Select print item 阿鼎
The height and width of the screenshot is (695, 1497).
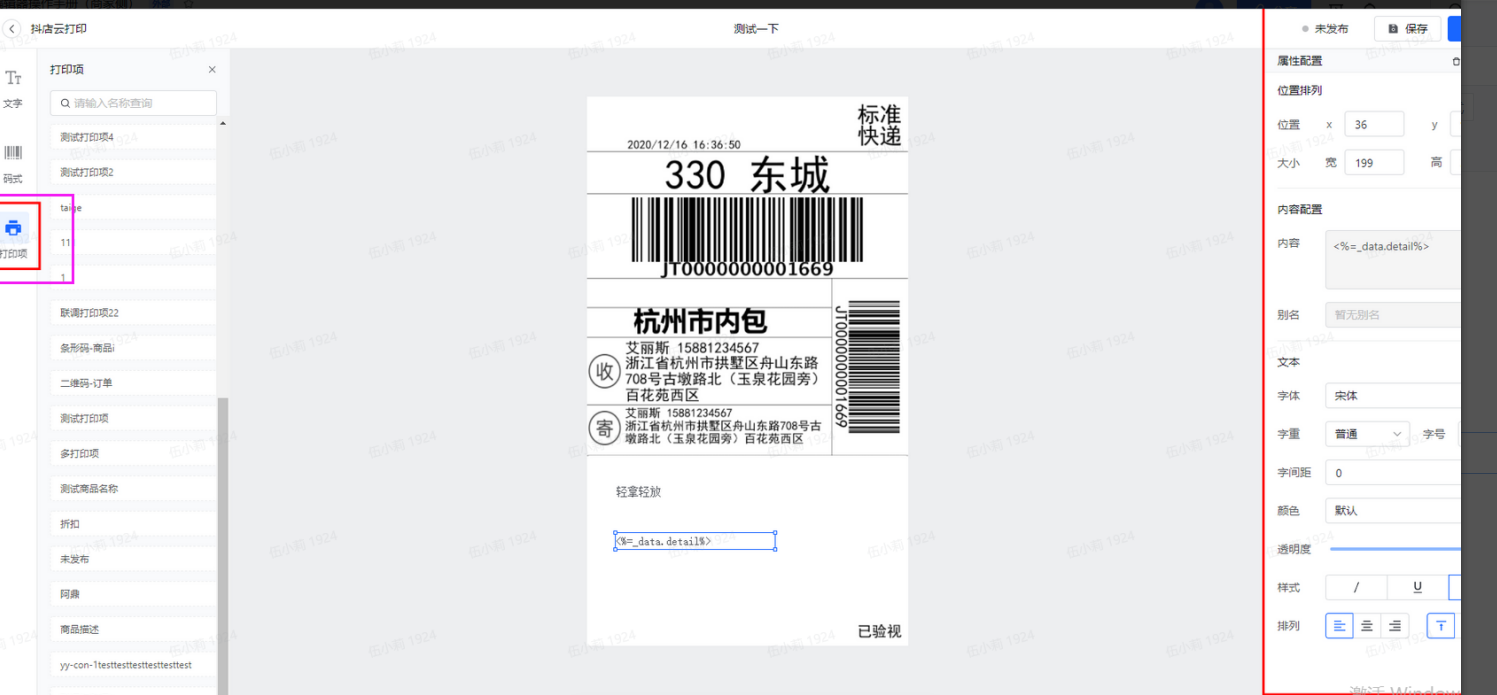(133, 594)
